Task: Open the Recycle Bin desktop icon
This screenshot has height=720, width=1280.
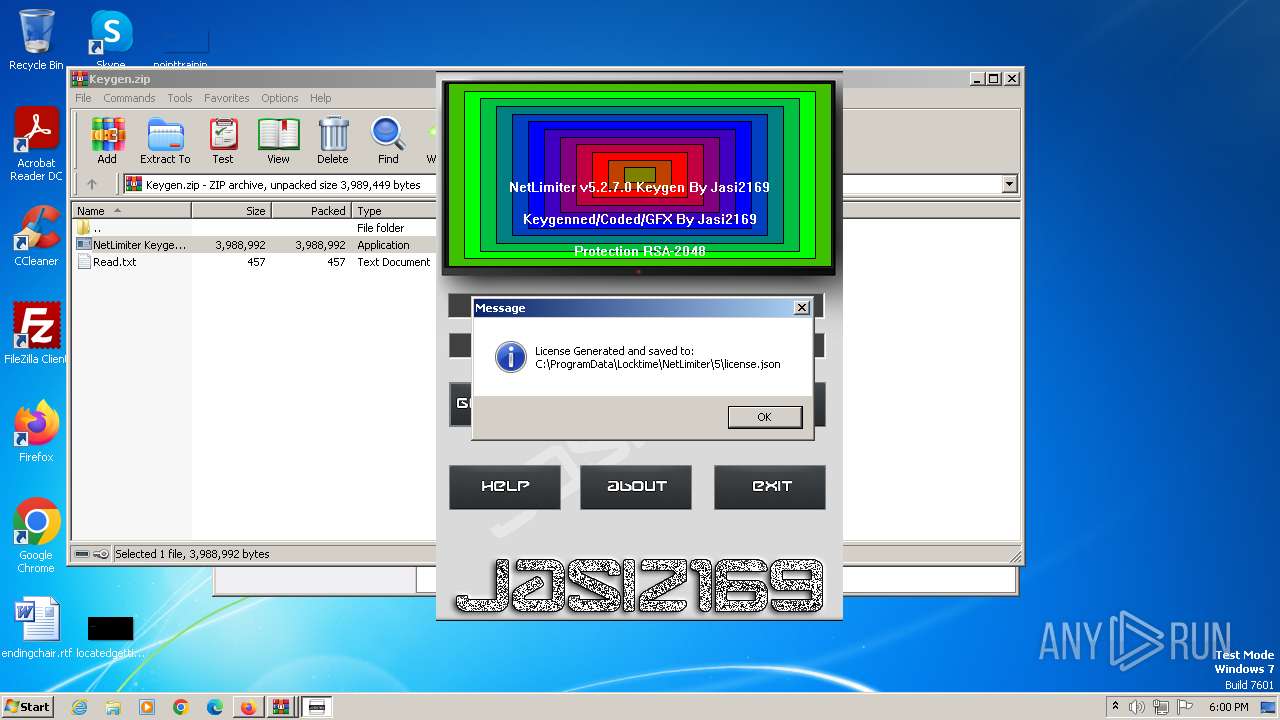Action: point(36,39)
